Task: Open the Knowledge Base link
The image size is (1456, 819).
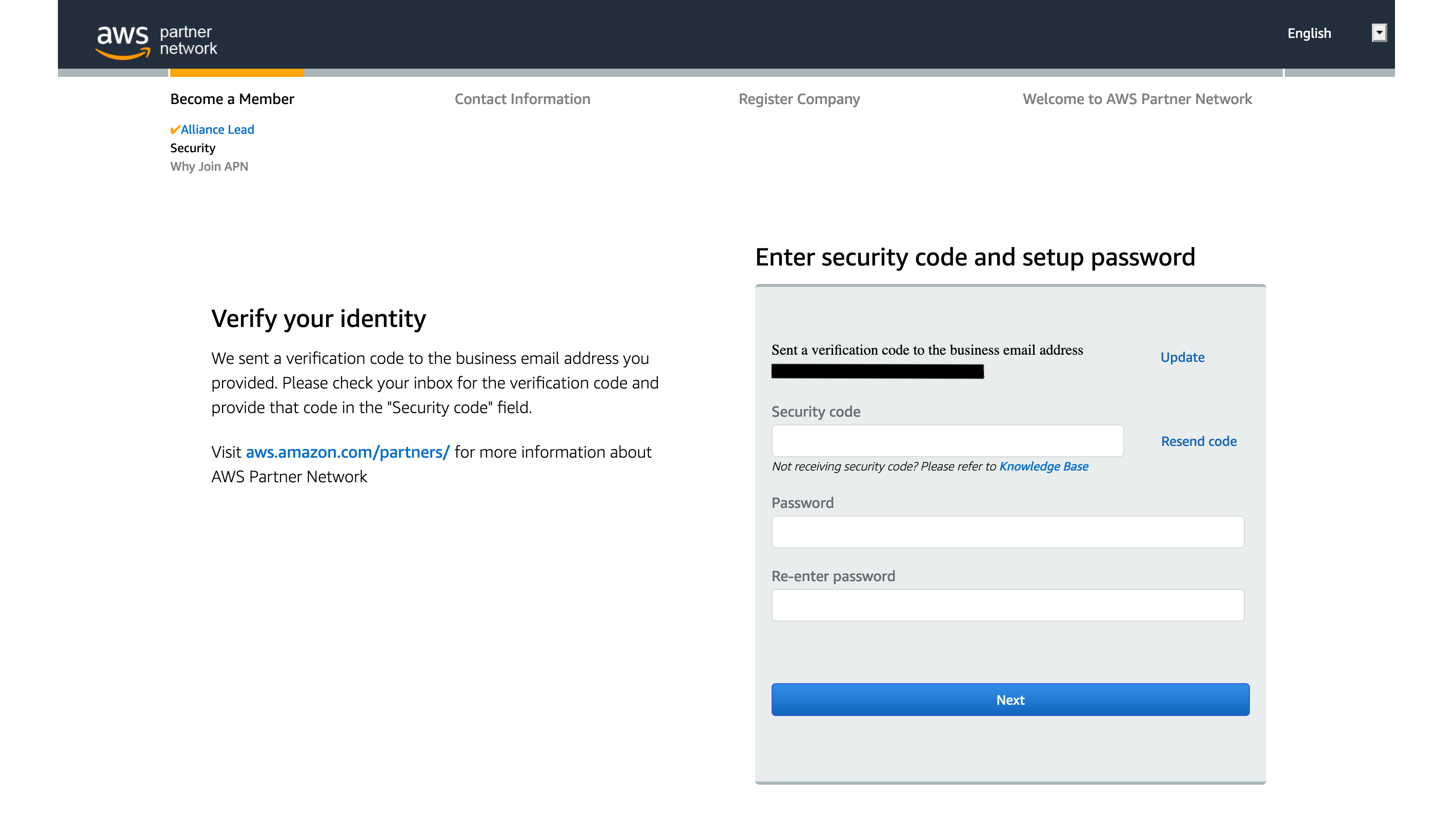Action: pyautogui.click(x=1043, y=466)
